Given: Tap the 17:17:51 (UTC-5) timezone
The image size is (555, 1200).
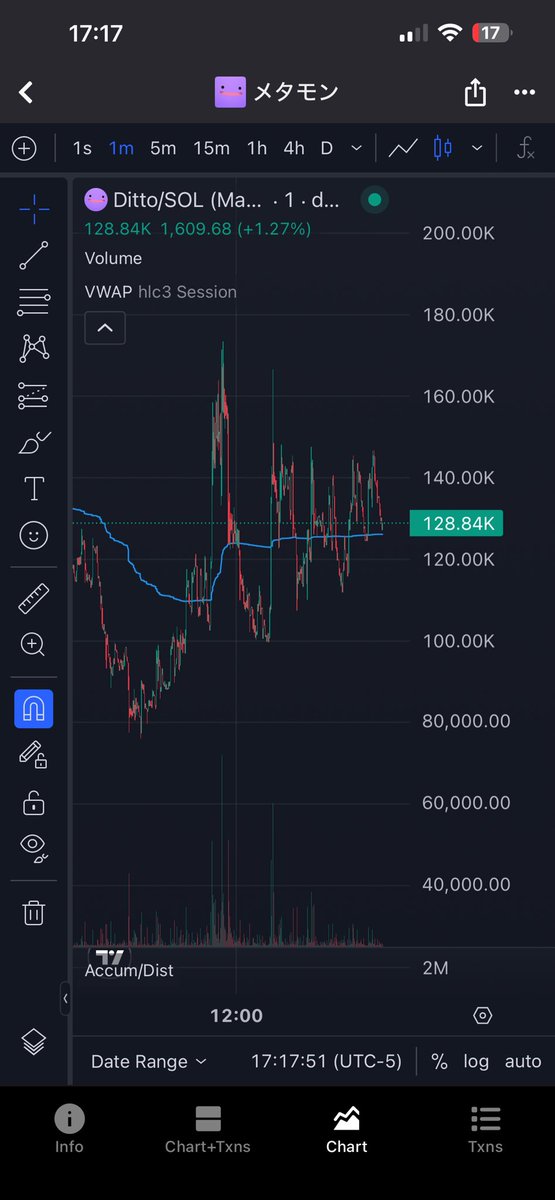Looking at the screenshot, I should coord(325,1061).
